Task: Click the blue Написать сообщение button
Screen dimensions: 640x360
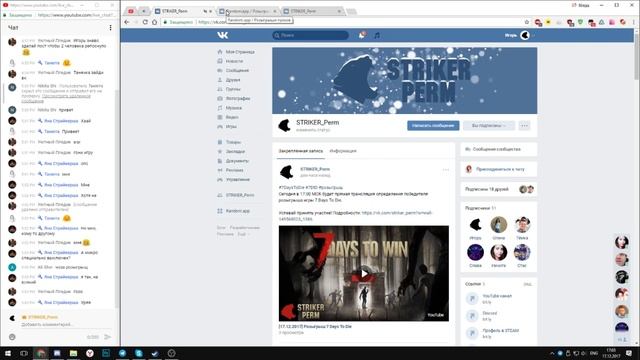Action: click(x=433, y=126)
